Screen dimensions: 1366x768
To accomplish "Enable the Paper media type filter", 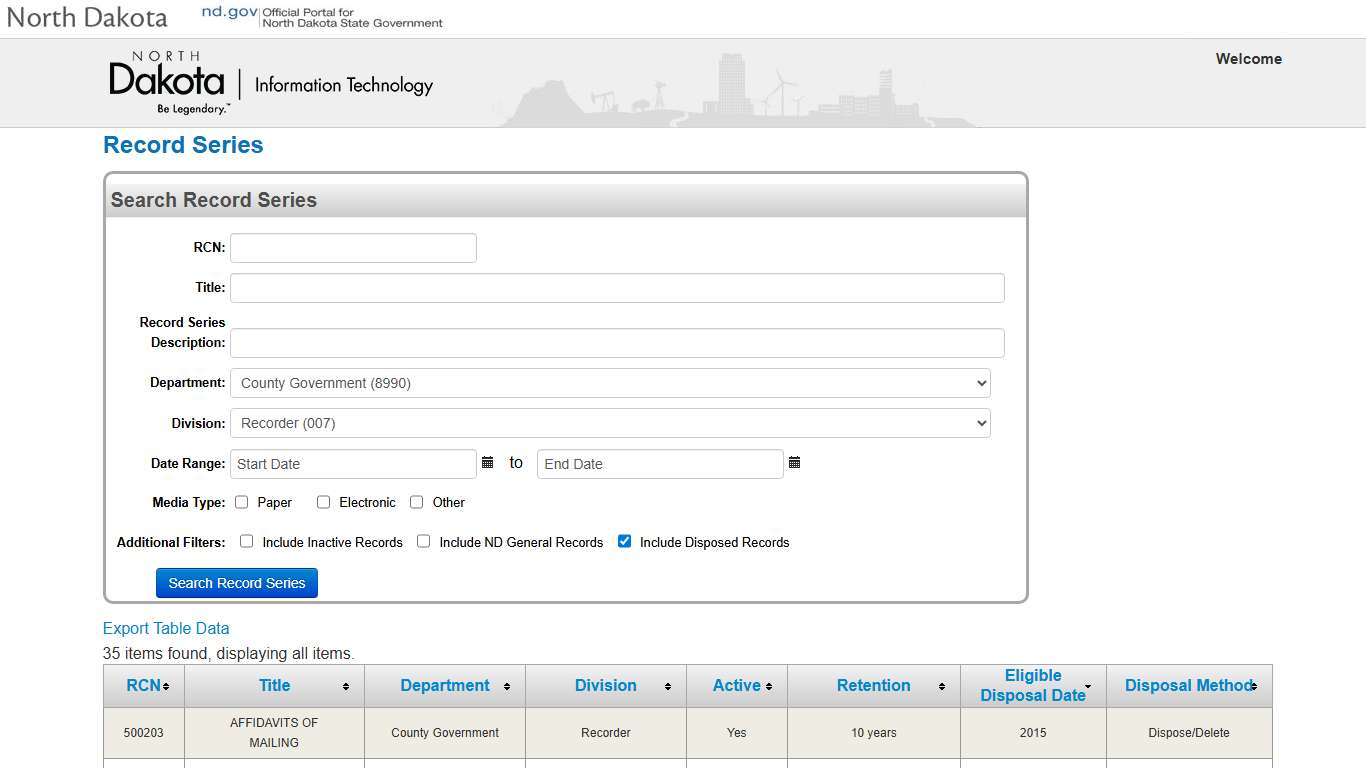I will 241,501.
